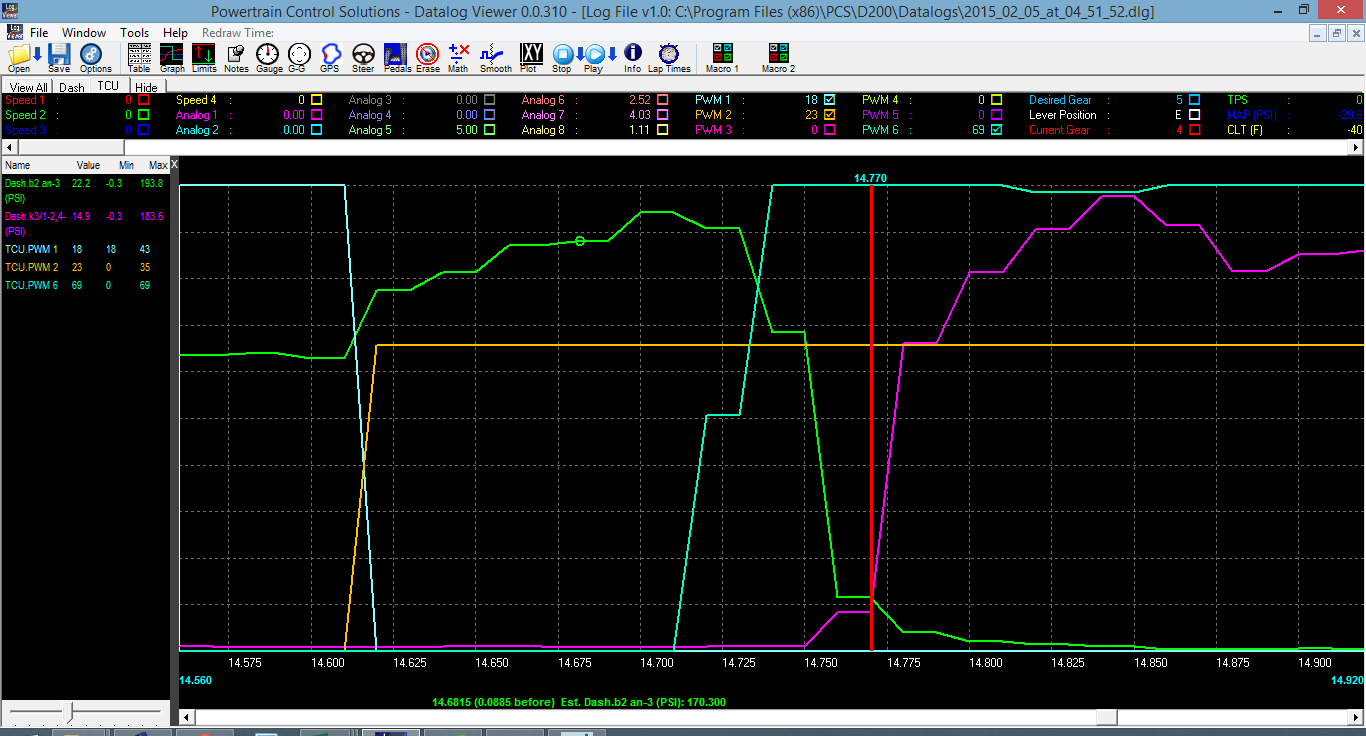This screenshot has height=736, width=1366.
Task: Show the Table view
Action: click(140, 56)
